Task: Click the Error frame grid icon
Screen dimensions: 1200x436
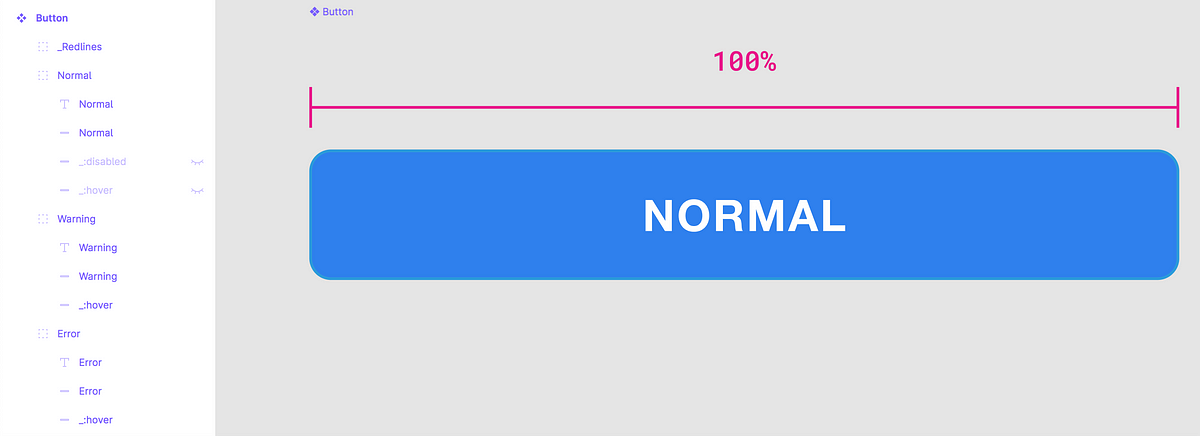Action: click(43, 334)
